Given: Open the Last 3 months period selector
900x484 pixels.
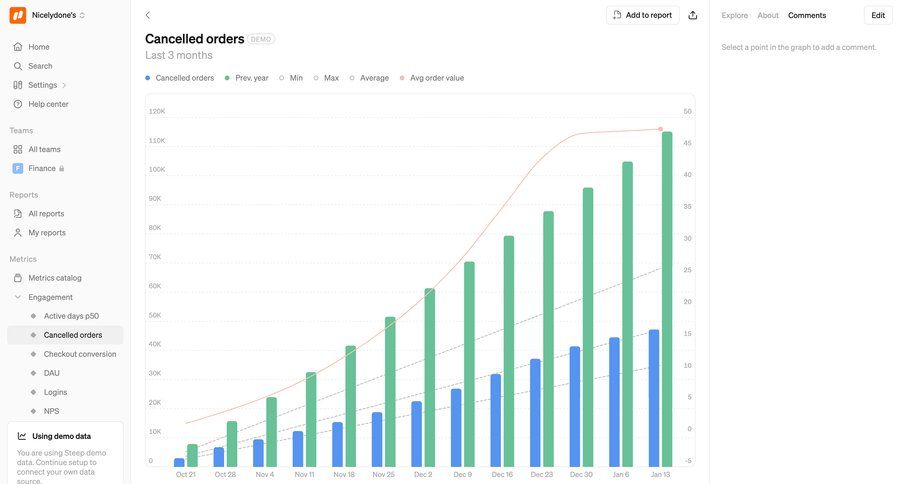Looking at the screenshot, I should [x=179, y=55].
